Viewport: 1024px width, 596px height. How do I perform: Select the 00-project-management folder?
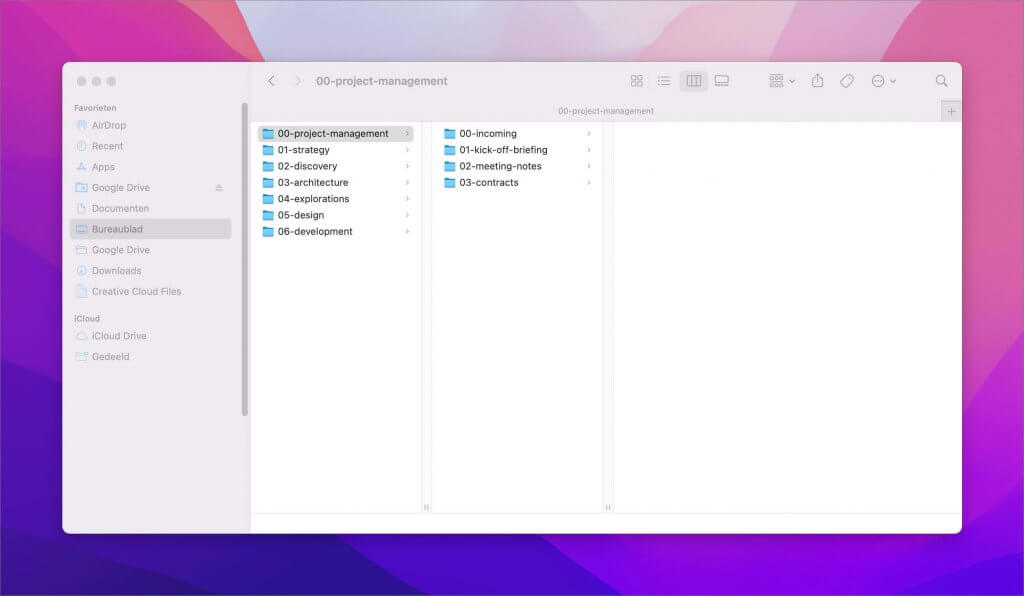point(336,134)
